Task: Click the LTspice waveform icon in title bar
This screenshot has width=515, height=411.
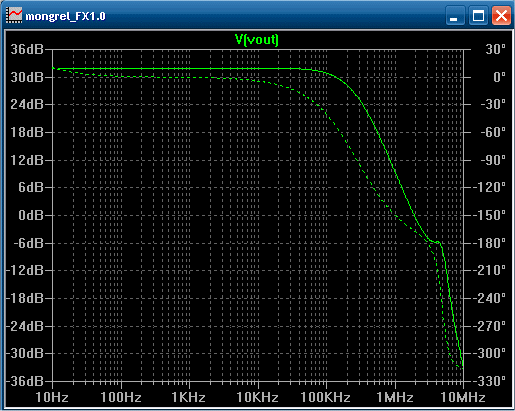Action: (14, 15)
